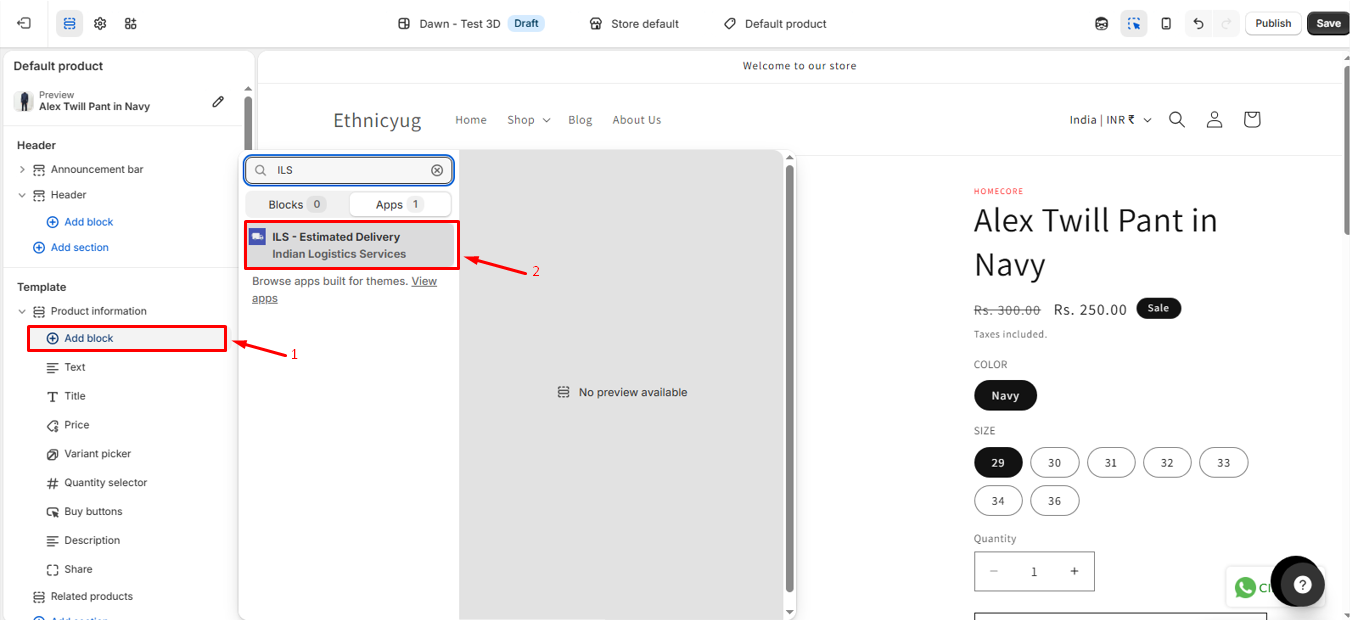Open the App embeds panel

tap(129, 22)
